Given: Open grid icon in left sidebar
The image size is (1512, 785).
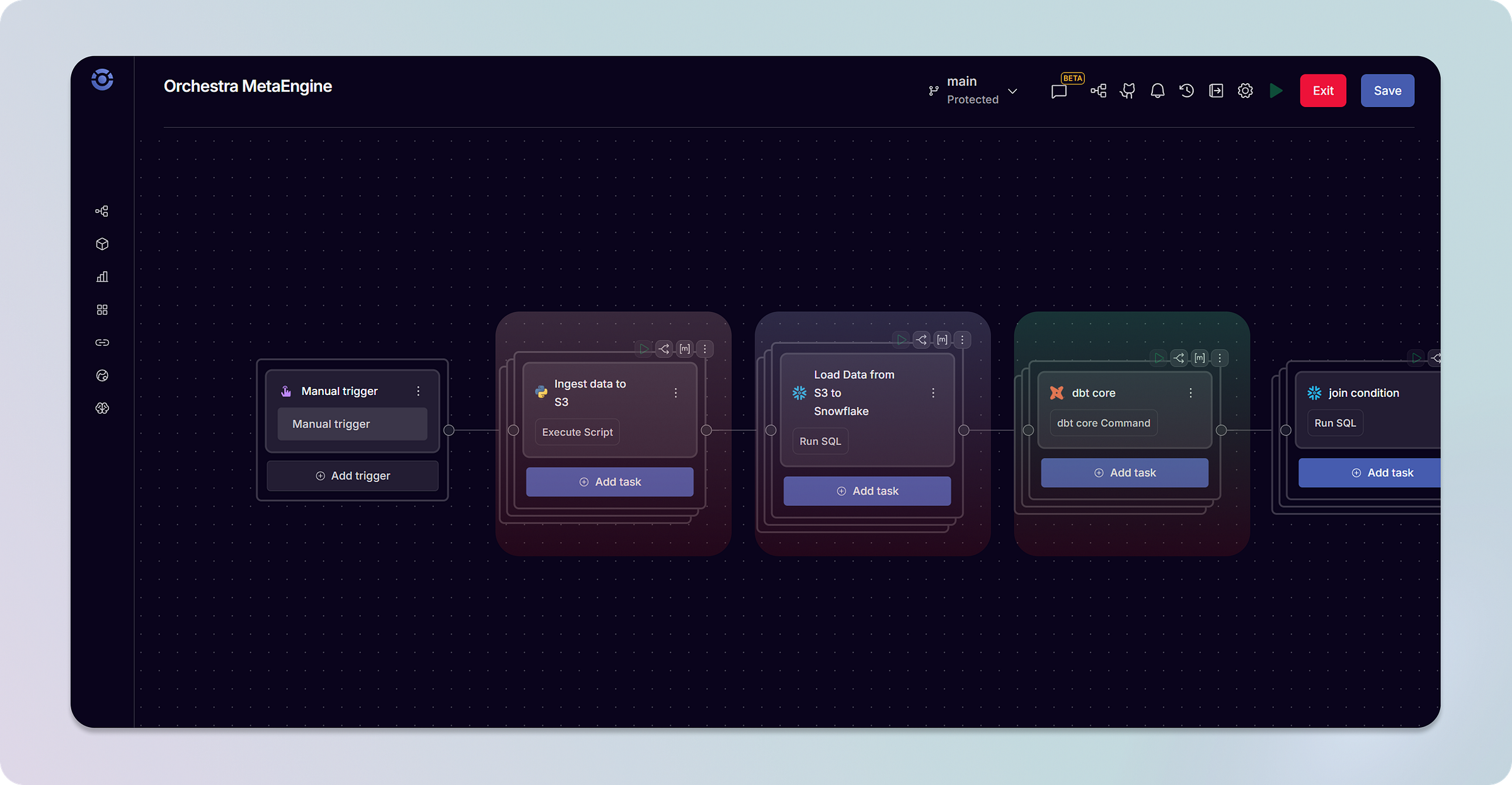Looking at the screenshot, I should [102, 309].
